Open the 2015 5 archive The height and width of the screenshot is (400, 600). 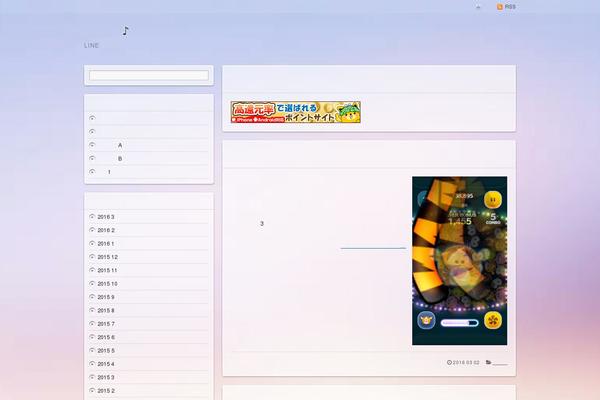pyautogui.click(x=106, y=351)
